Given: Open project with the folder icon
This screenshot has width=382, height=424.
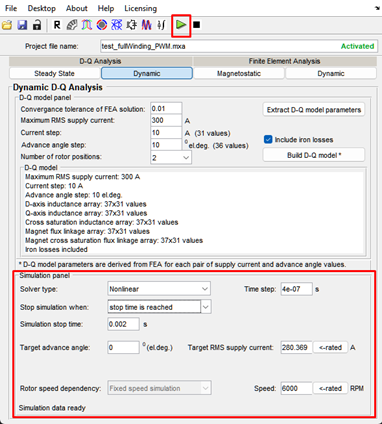Looking at the screenshot, I should [x=7, y=25].
